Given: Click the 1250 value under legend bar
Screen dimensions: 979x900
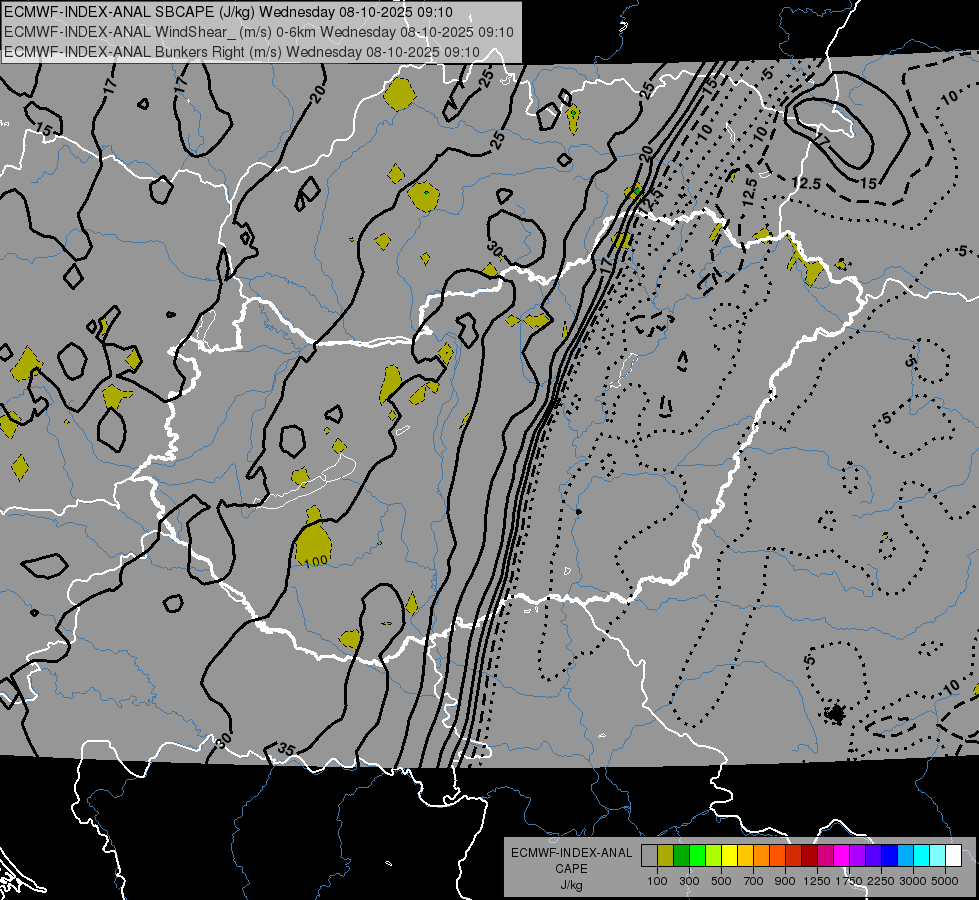Looking at the screenshot, I should (x=817, y=881).
